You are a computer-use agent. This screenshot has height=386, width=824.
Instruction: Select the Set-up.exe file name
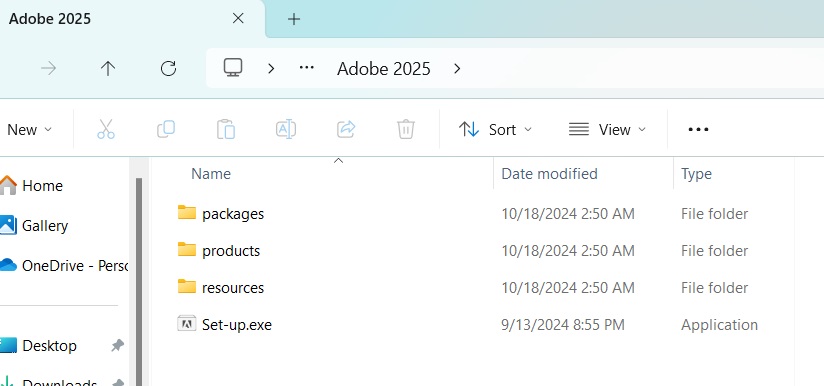tap(236, 325)
